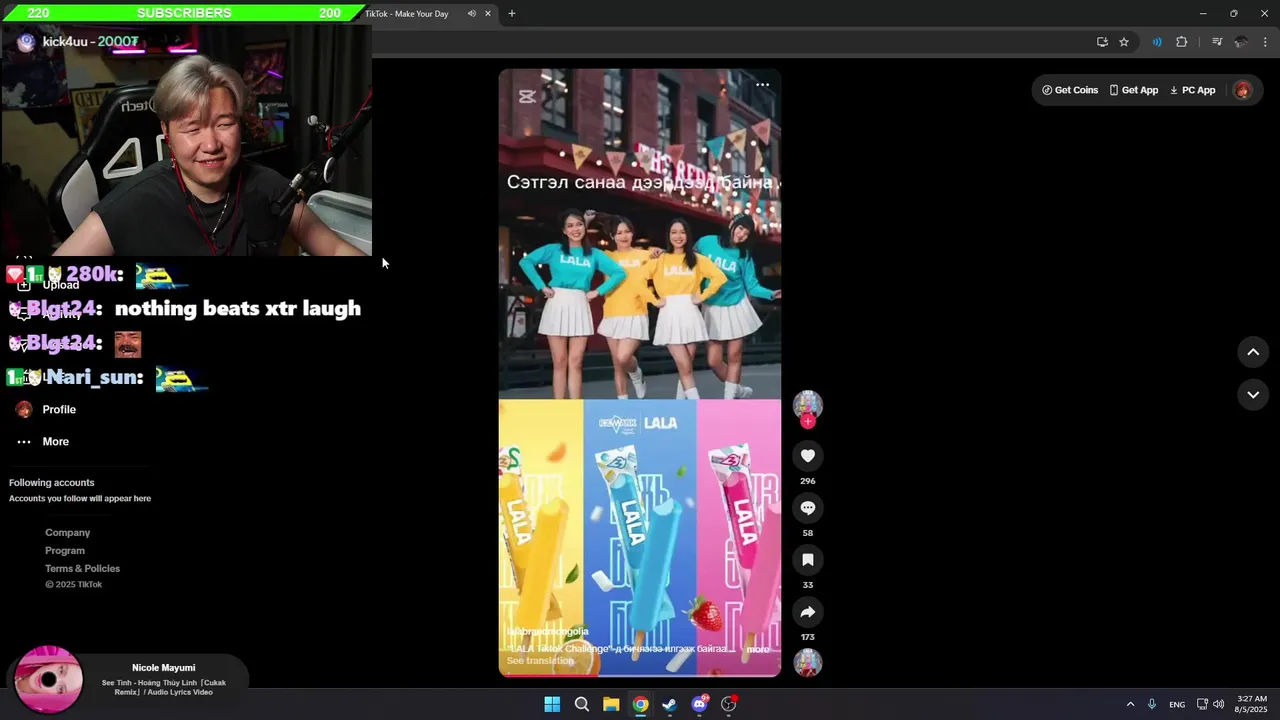This screenshot has width=1280, height=720.
Task: Open the Windows Start menu
Action: pyautogui.click(x=552, y=704)
